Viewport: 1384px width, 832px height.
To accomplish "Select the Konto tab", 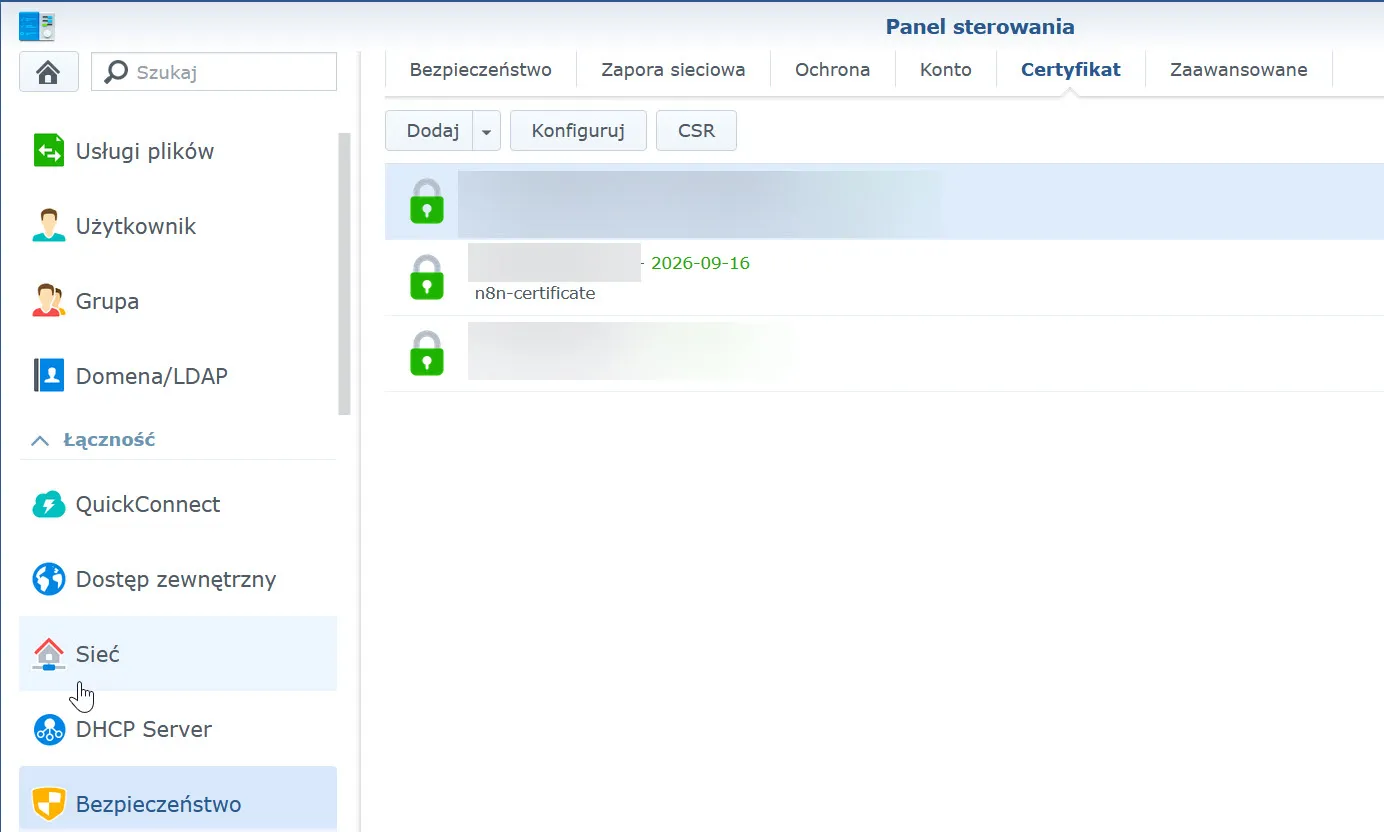I will pos(945,70).
